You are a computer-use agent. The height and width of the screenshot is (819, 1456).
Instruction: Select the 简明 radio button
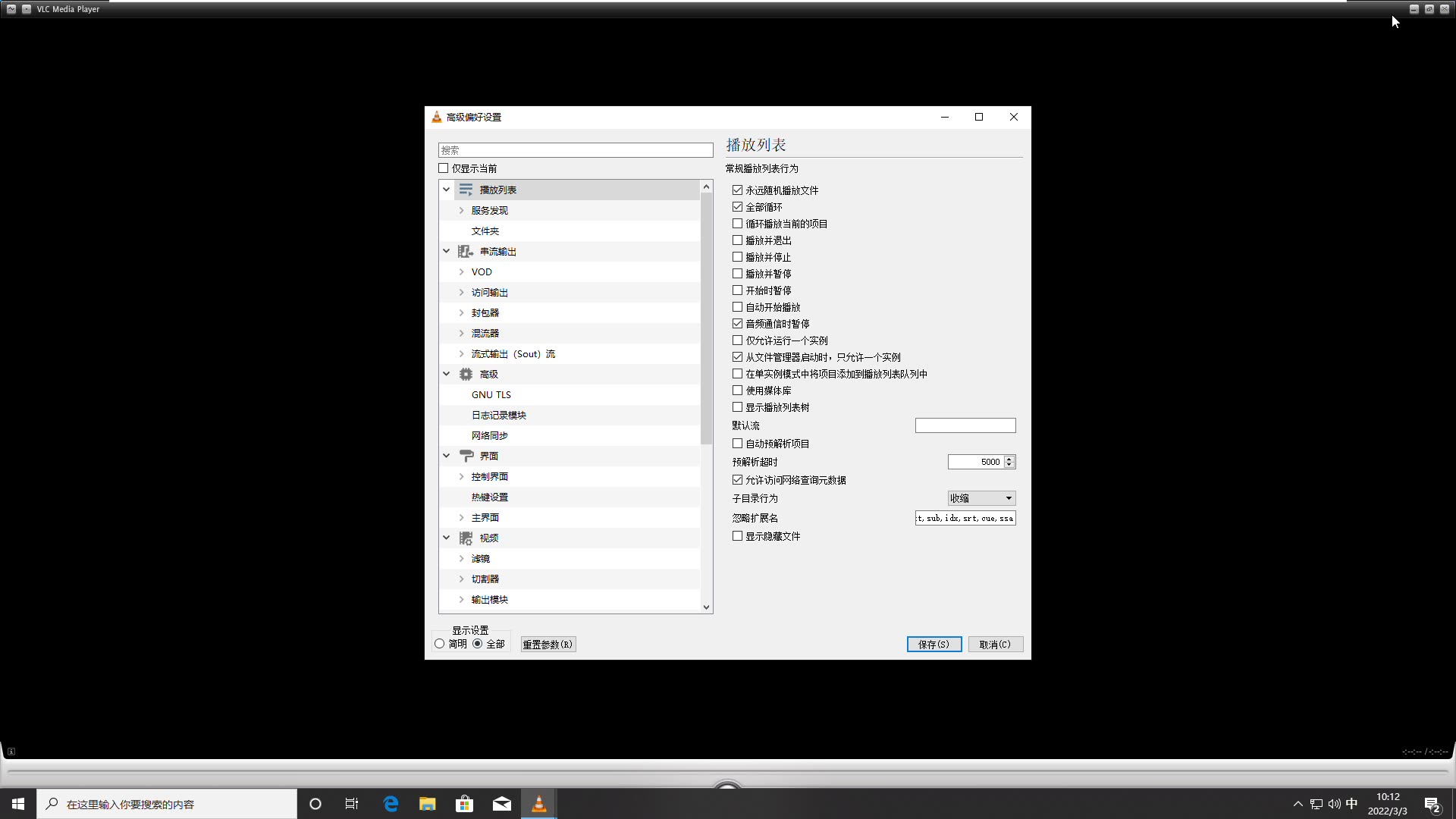coord(440,644)
